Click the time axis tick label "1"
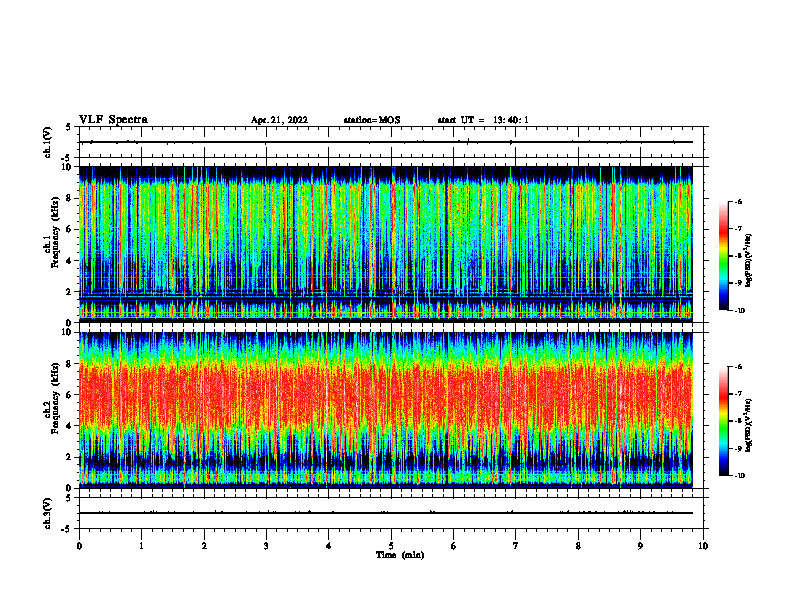 coord(141,546)
